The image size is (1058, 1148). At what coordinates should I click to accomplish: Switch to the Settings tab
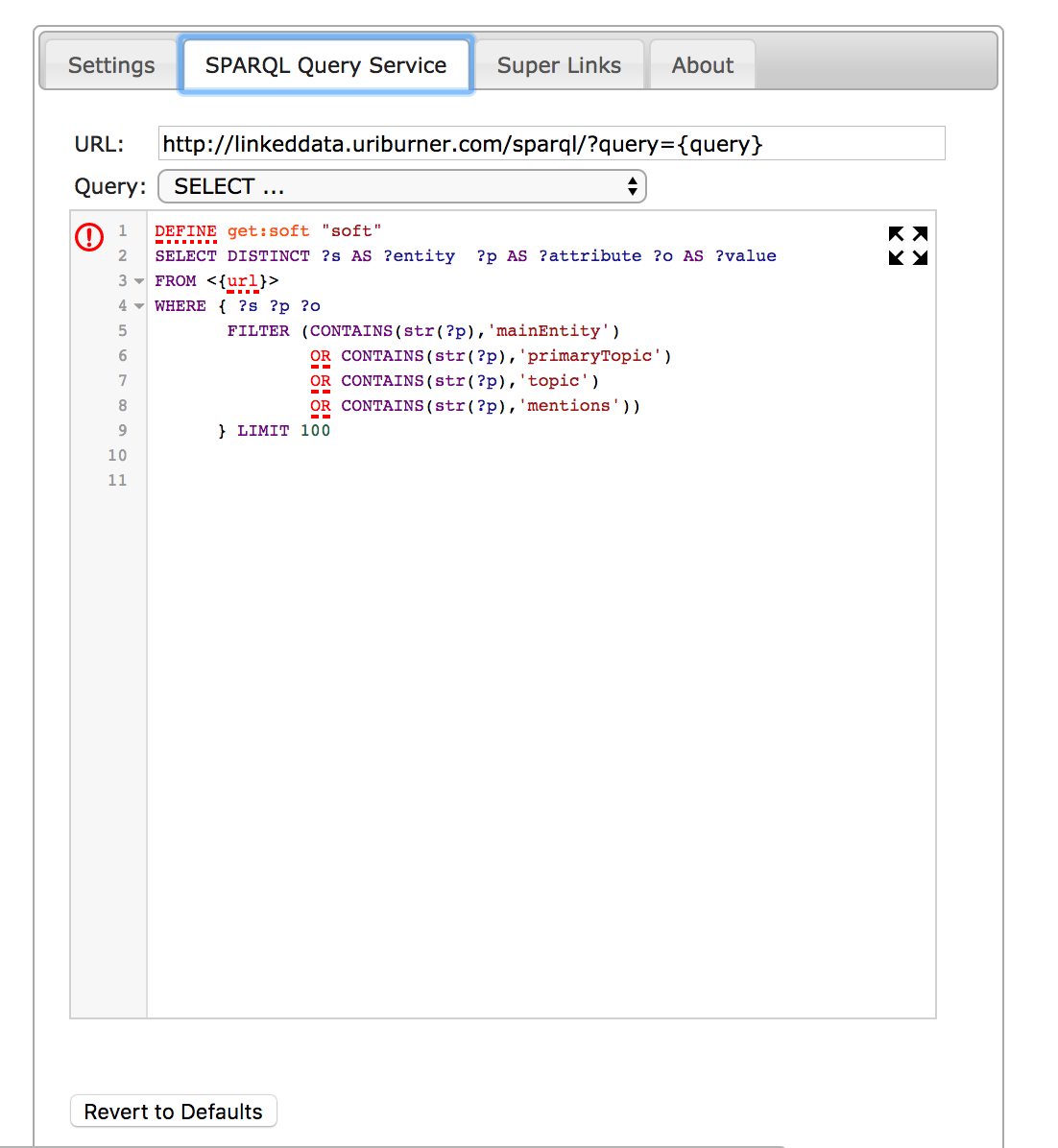(x=110, y=64)
